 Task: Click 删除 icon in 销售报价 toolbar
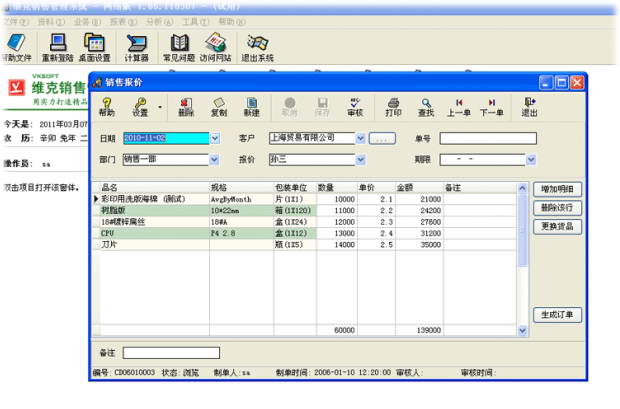[186, 107]
